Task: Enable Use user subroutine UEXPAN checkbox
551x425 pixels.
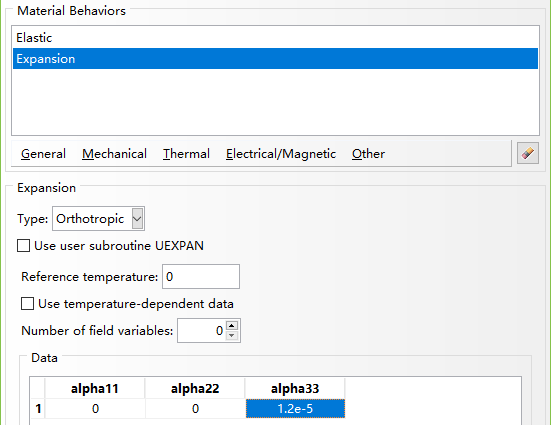Action: tap(24, 246)
